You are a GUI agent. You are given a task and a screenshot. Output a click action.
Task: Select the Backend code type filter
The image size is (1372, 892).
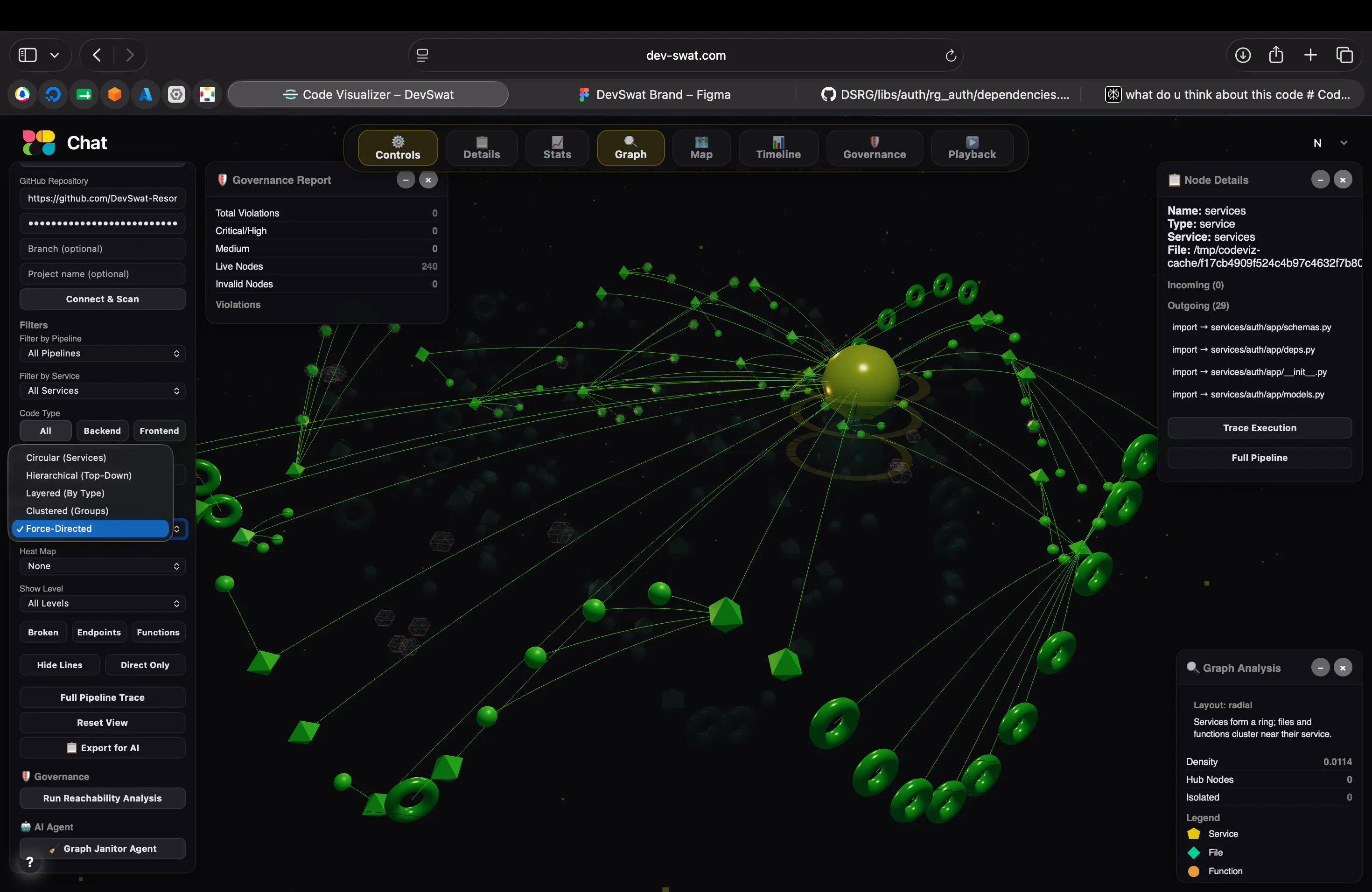102,431
